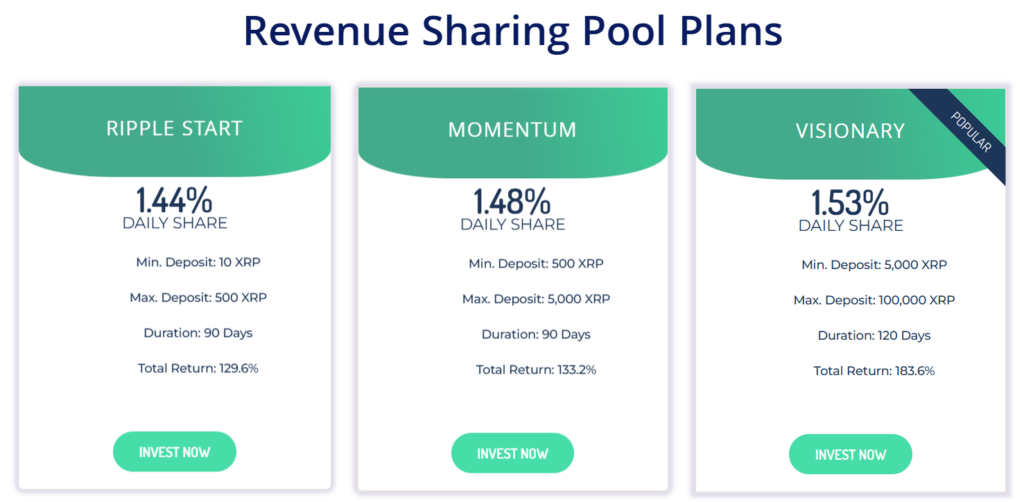The image size is (1024, 502).
Task: Click Total Return 183.6% text
Action: [874, 371]
